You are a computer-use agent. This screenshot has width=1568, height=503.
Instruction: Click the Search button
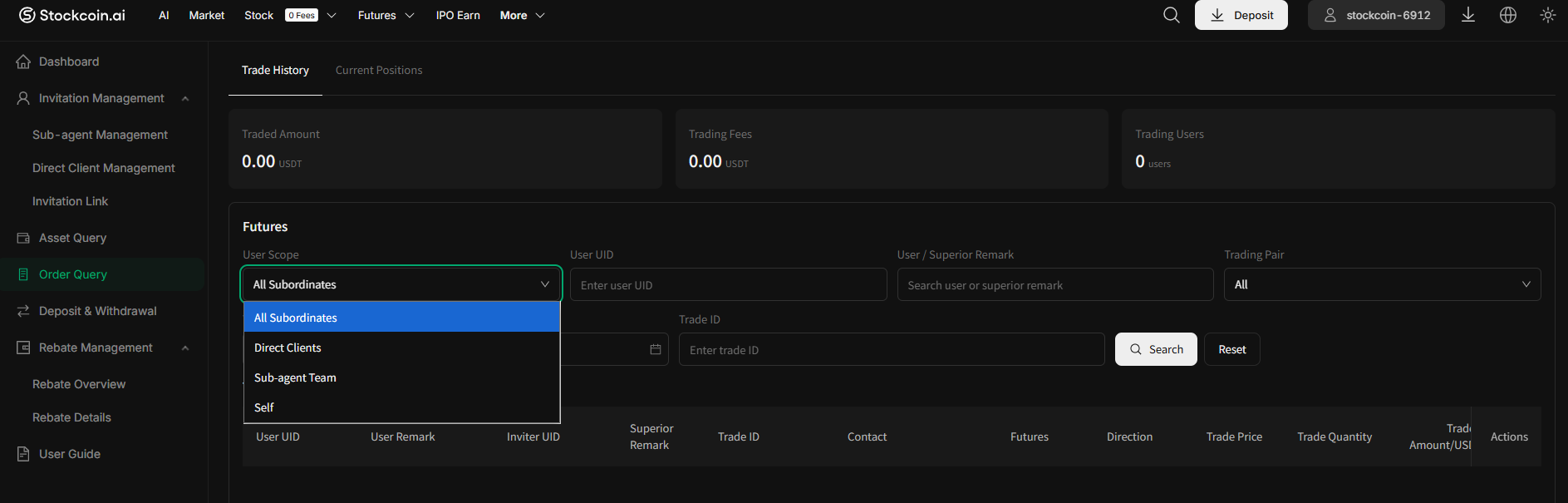pyautogui.click(x=1156, y=349)
